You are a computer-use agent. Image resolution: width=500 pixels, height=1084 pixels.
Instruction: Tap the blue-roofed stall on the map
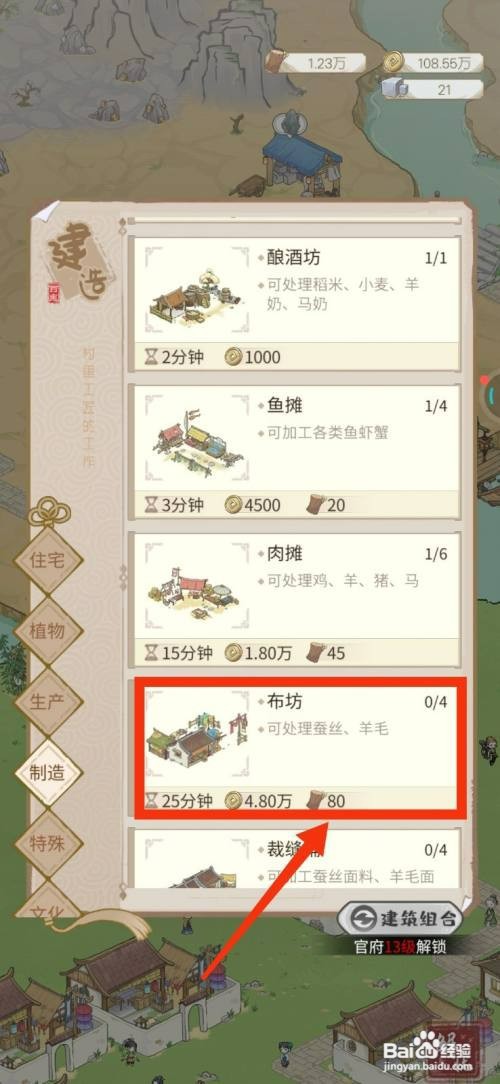click(300, 157)
